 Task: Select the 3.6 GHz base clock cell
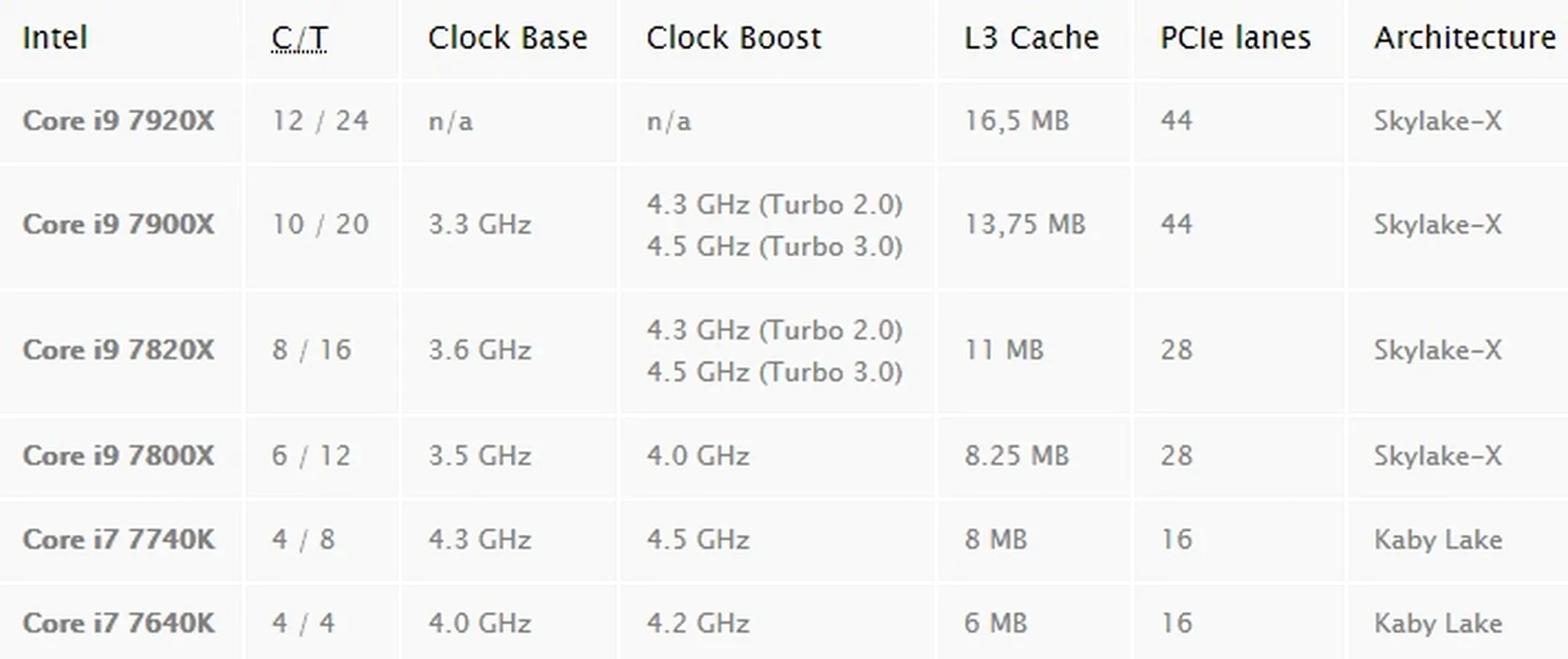tap(480, 350)
